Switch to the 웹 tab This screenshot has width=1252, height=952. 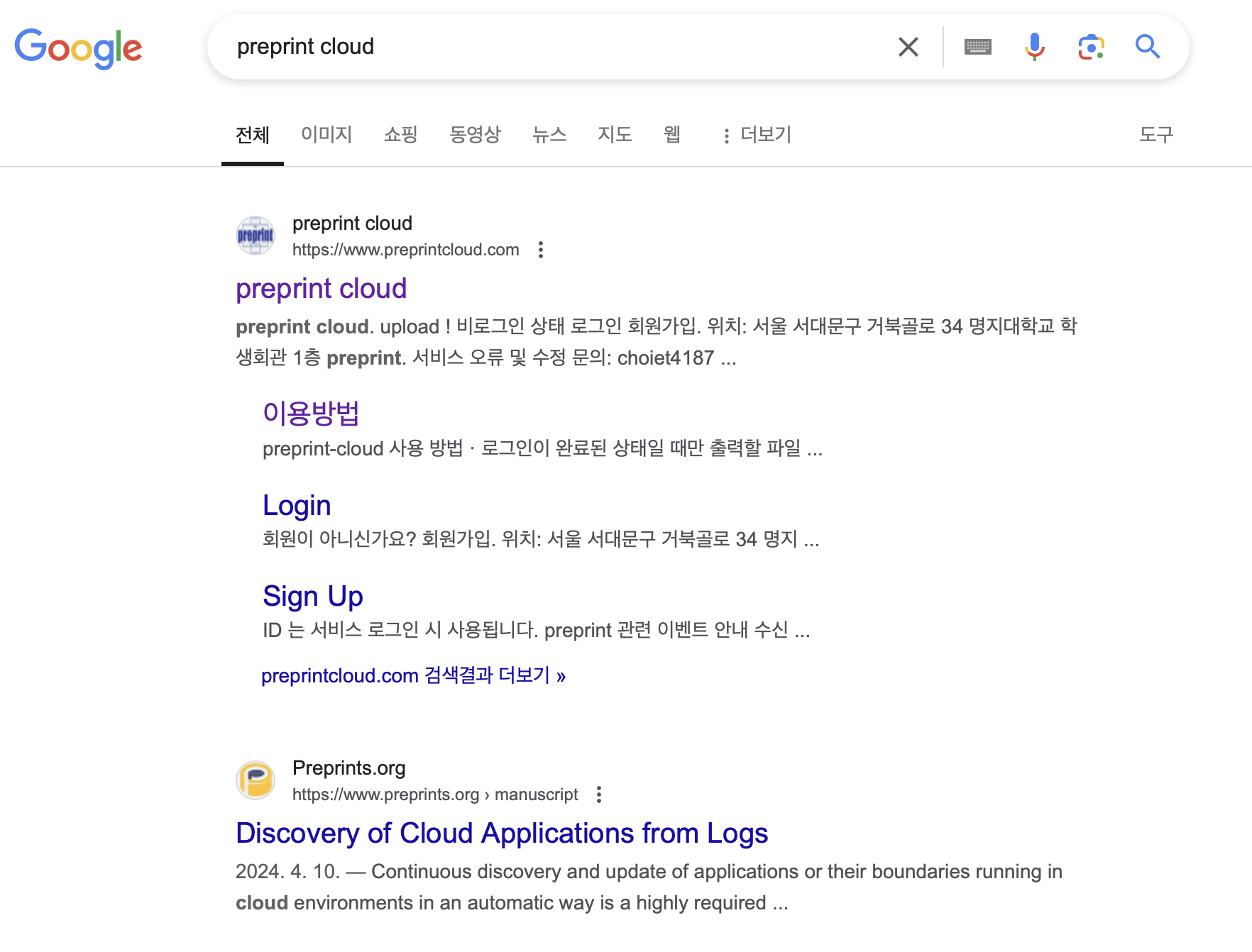672,135
